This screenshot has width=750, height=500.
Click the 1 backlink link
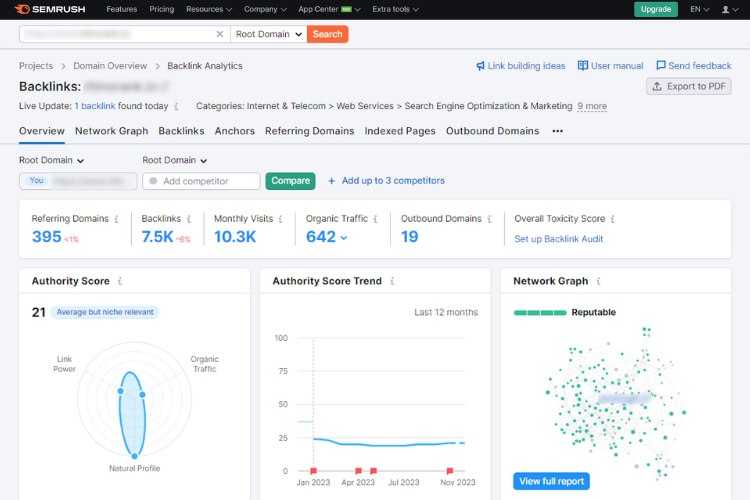pos(95,106)
